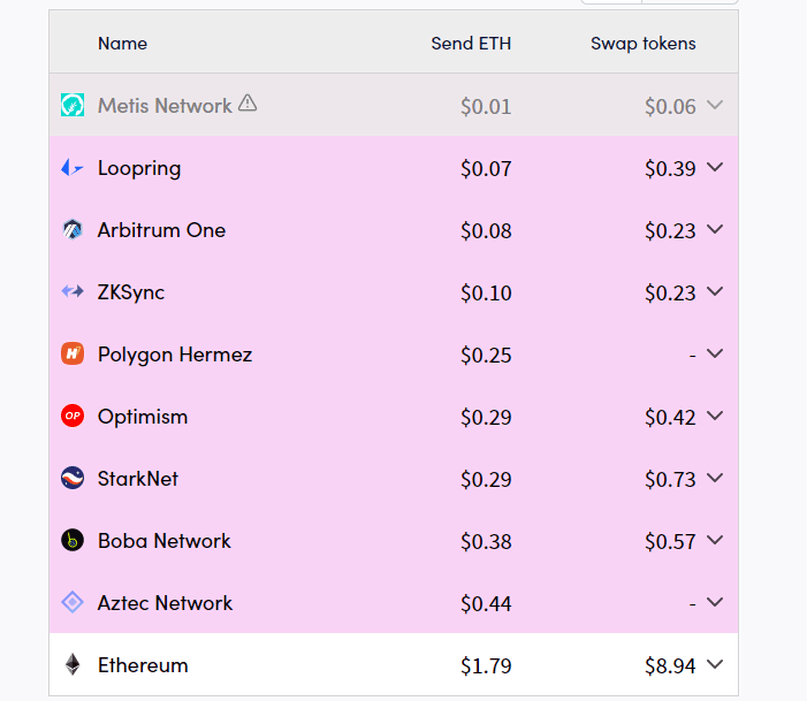Click the ZKSync arrows logo
This screenshot has width=807, height=701.
(x=73, y=292)
